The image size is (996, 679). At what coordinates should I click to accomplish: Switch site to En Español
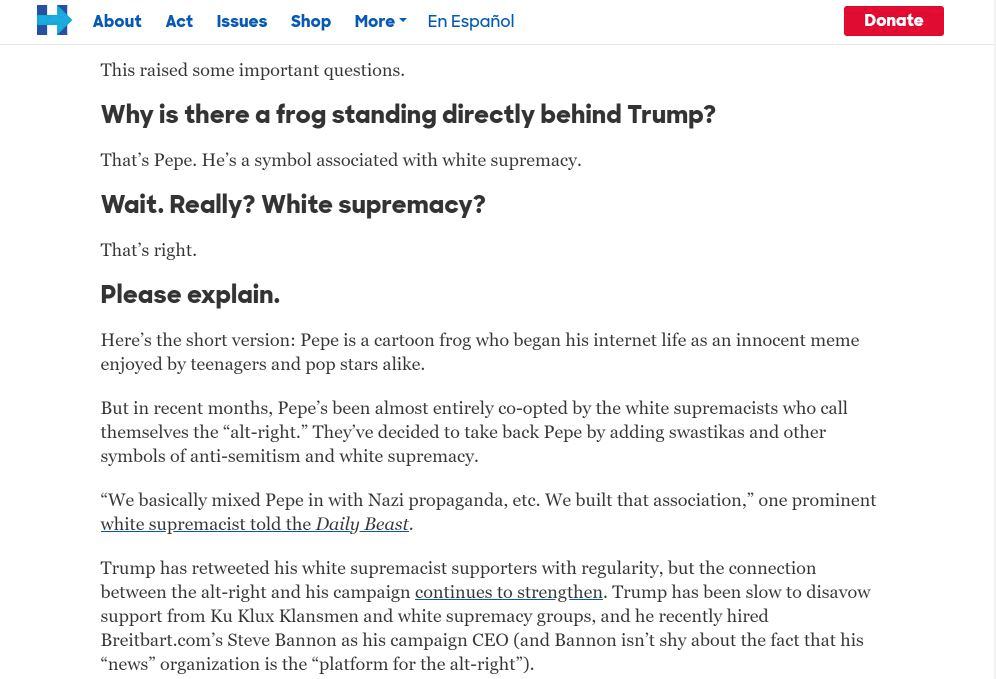click(471, 22)
